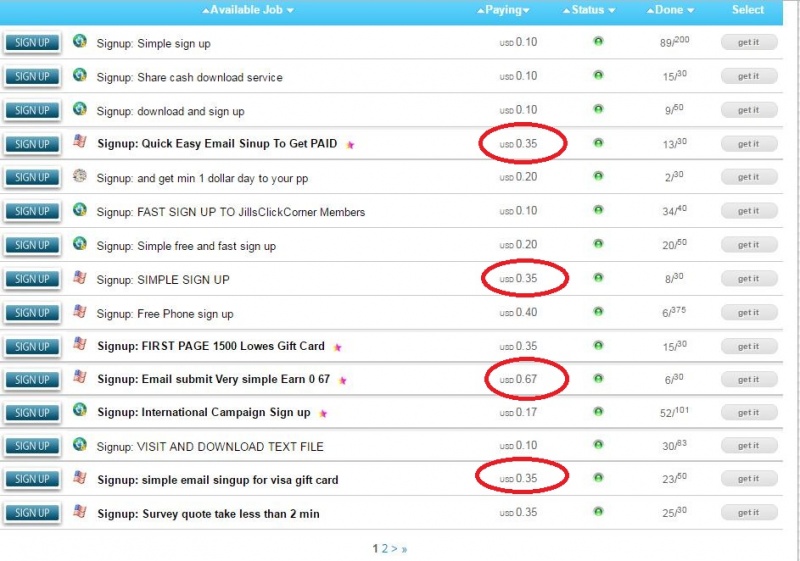
Task: Click 'get it' for Quick Easy Email Sinup
Action: [x=748, y=144]
